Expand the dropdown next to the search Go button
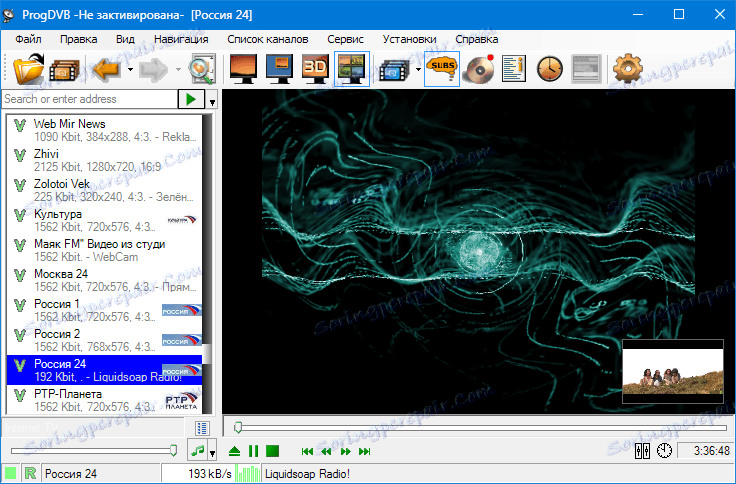This screenshot has width=736, height=484. [212, 101]
